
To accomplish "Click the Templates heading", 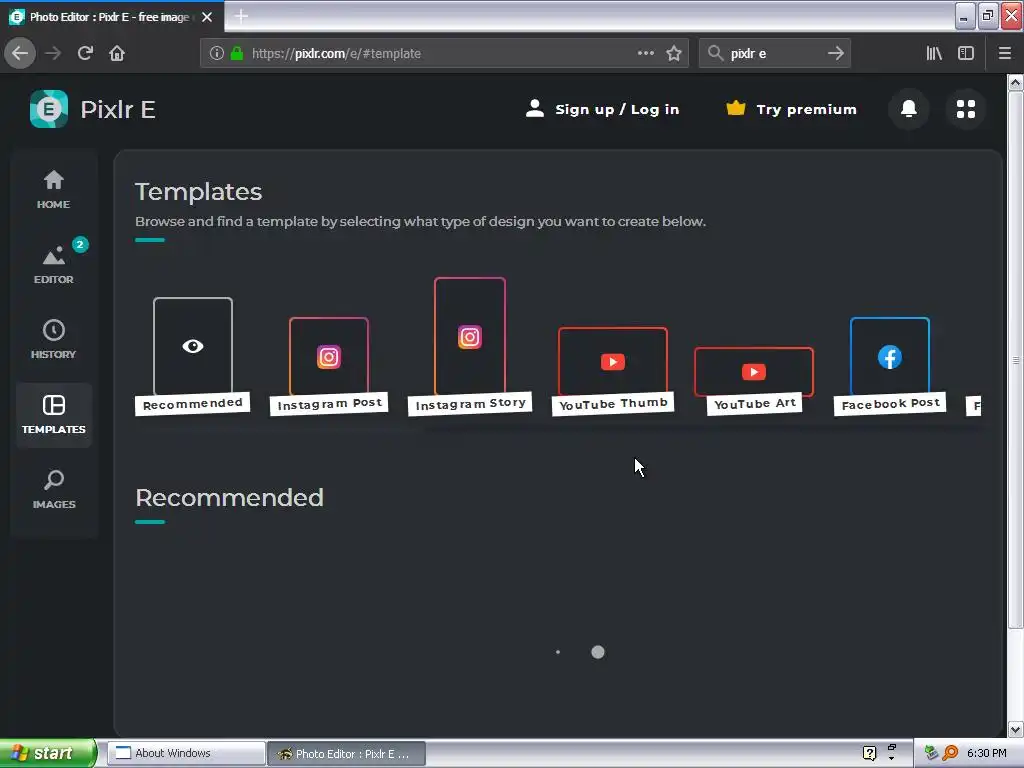I will point(199,192).
